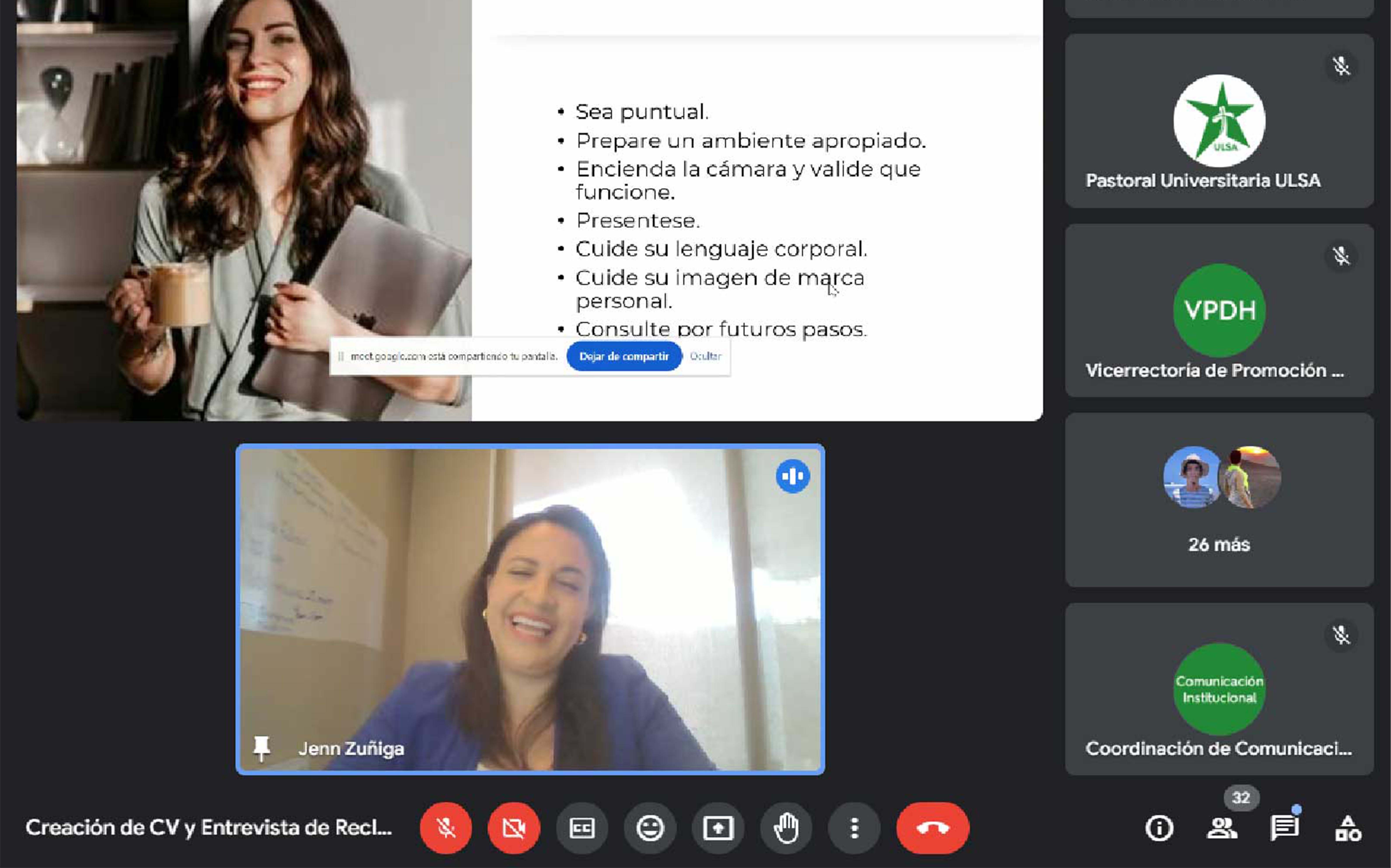Turn the camera back on
Image resolution: width=1391 pixels, height=868 pixels.
click(x=513, y=828)
